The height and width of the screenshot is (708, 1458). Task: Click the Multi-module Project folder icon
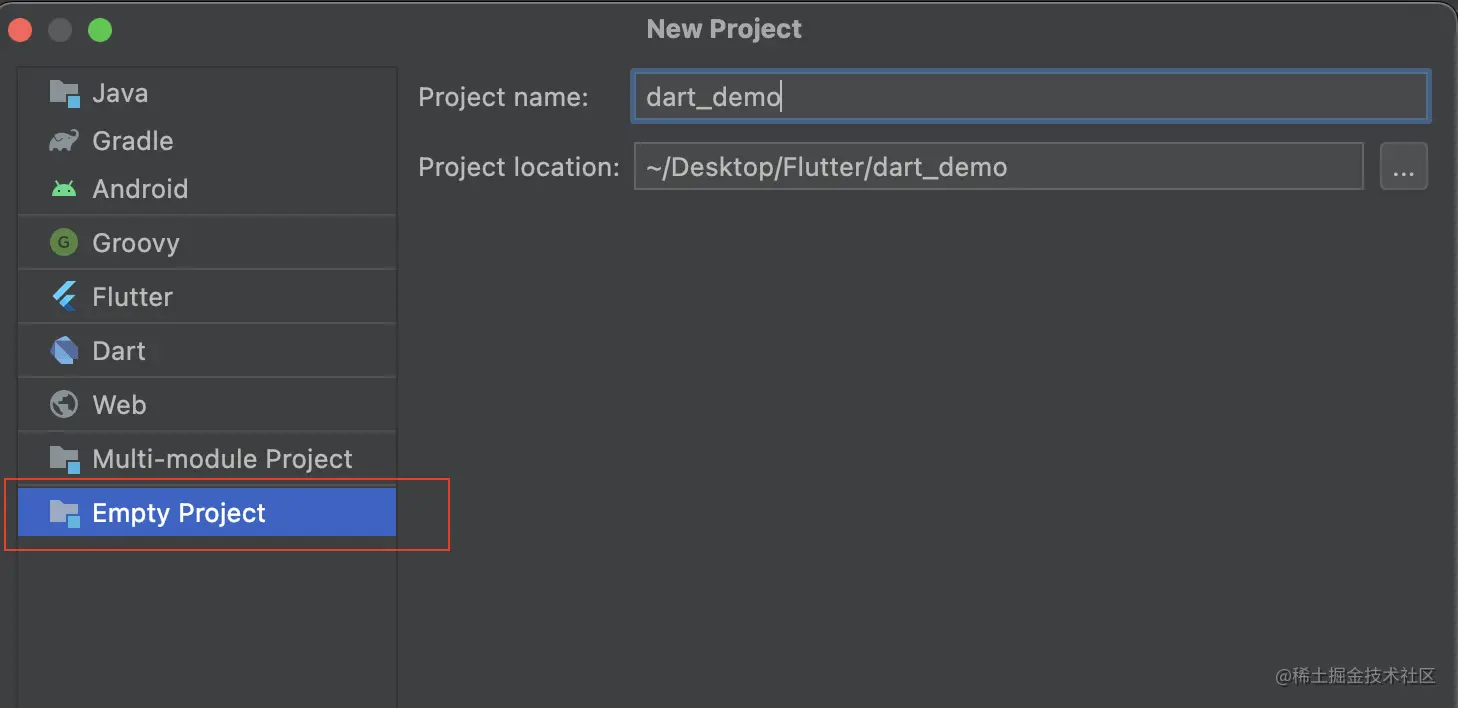64,459
